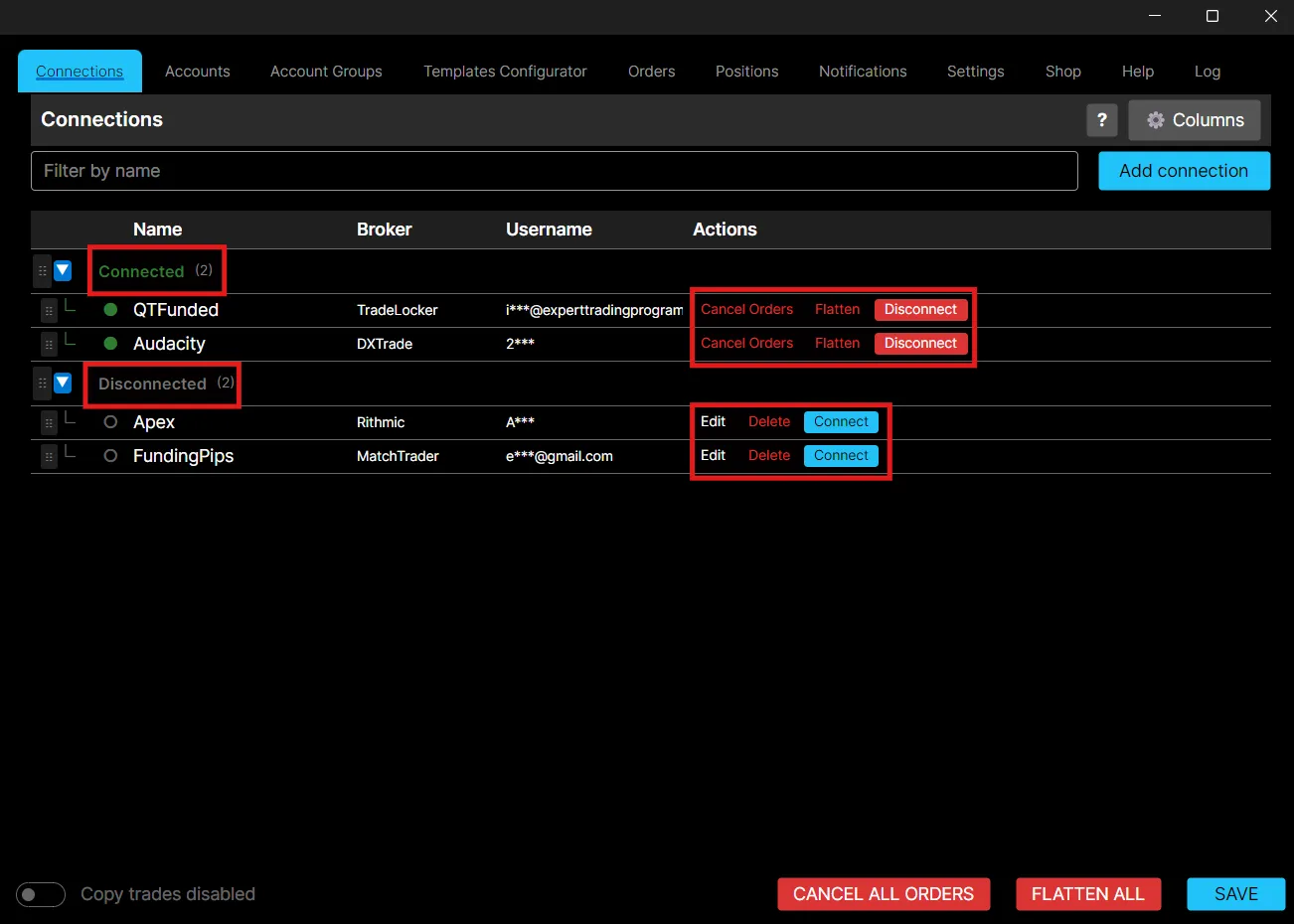Viewport: 1294px width, 924px height.
Task: Open the Account Groups tab
Action: (326, 72)
